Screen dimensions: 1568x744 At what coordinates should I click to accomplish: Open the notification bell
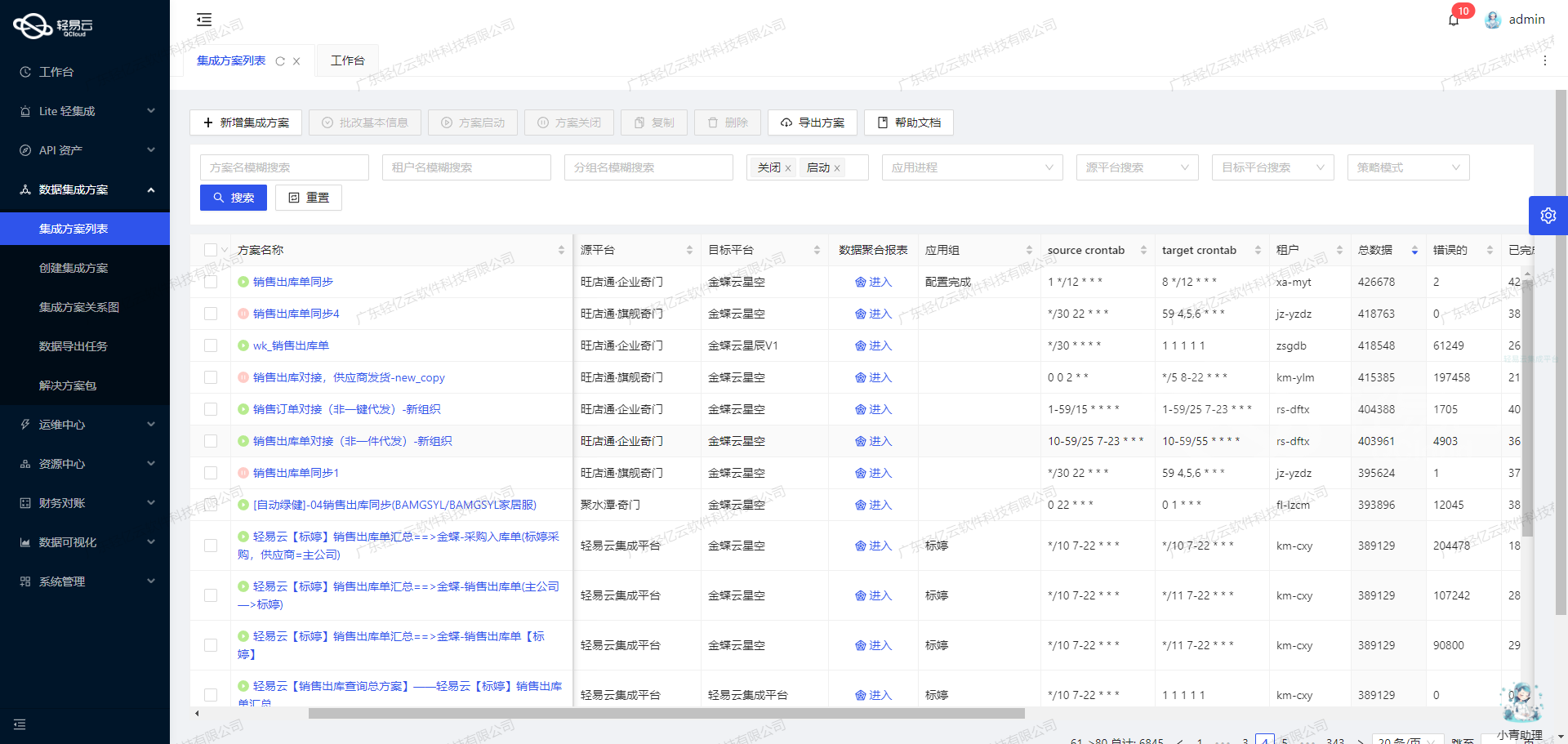(1454, 20)
